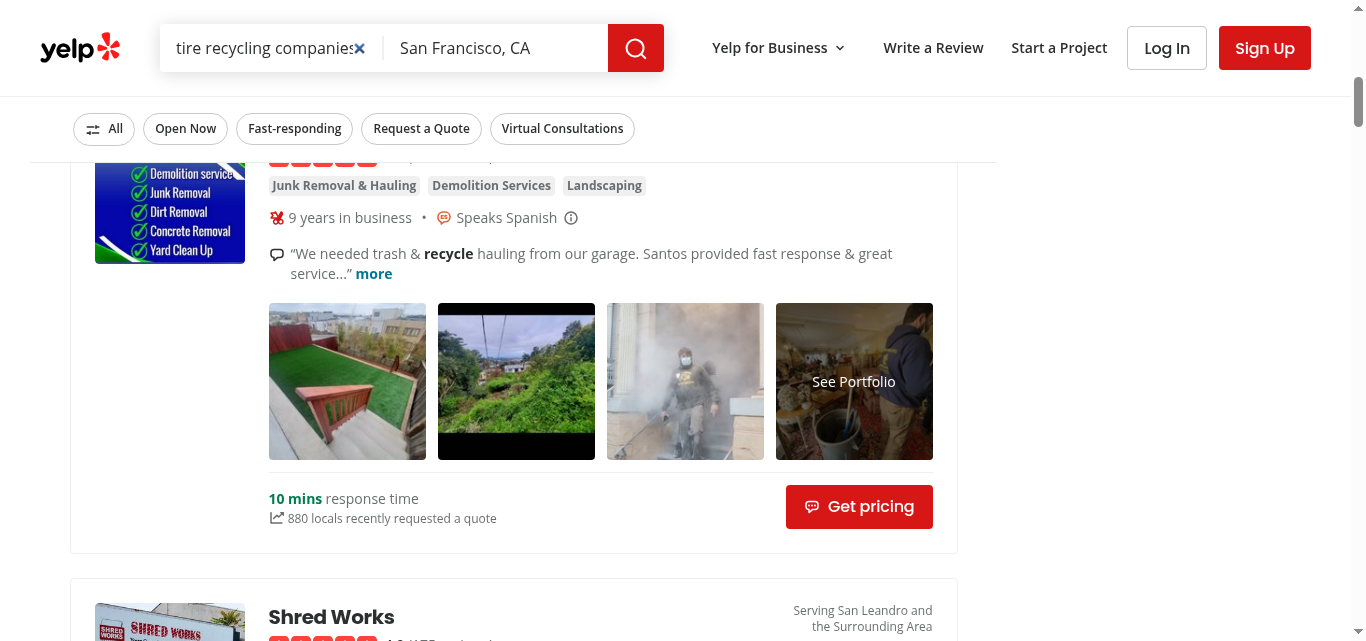Expand the review snippet with more

click(x=374, y=274)
